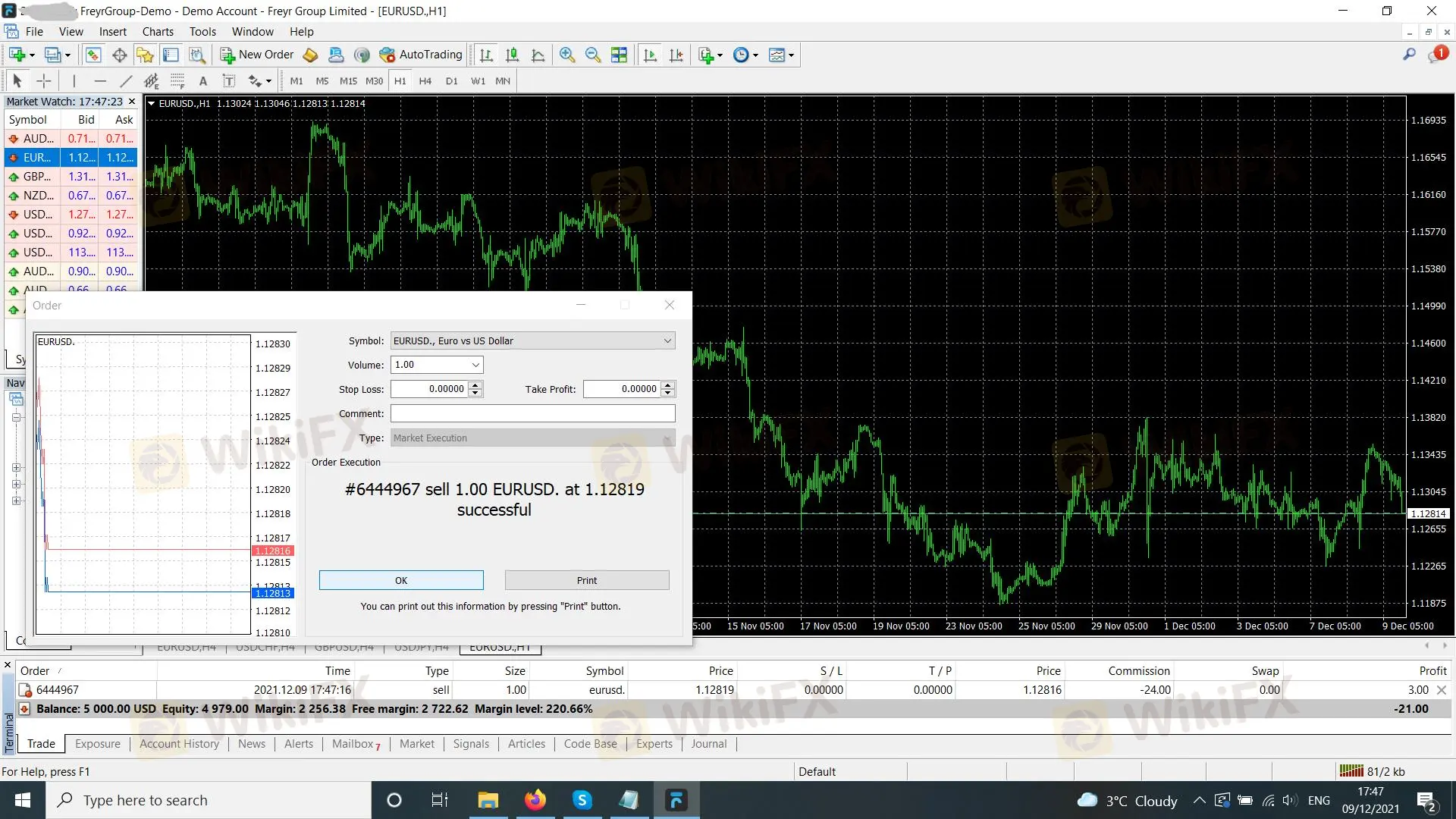This screenshot has width=1456, height=819.
Task: Click the Tile windows icon
Action: pyautogui.click(x=619, y=55)
